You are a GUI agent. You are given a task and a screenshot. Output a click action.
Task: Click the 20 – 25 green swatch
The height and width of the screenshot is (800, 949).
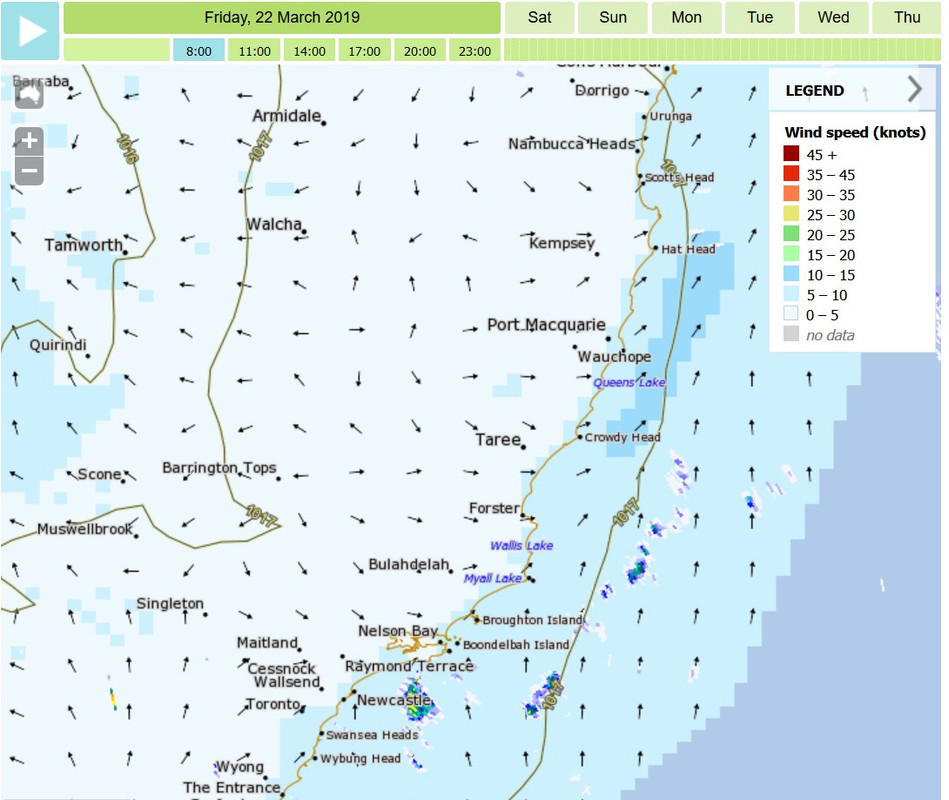tap(791, 234)
